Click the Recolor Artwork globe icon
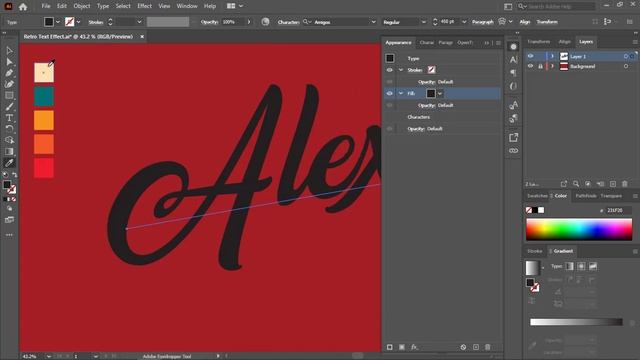This screenshot has width=640, height=360. (265, 22)
